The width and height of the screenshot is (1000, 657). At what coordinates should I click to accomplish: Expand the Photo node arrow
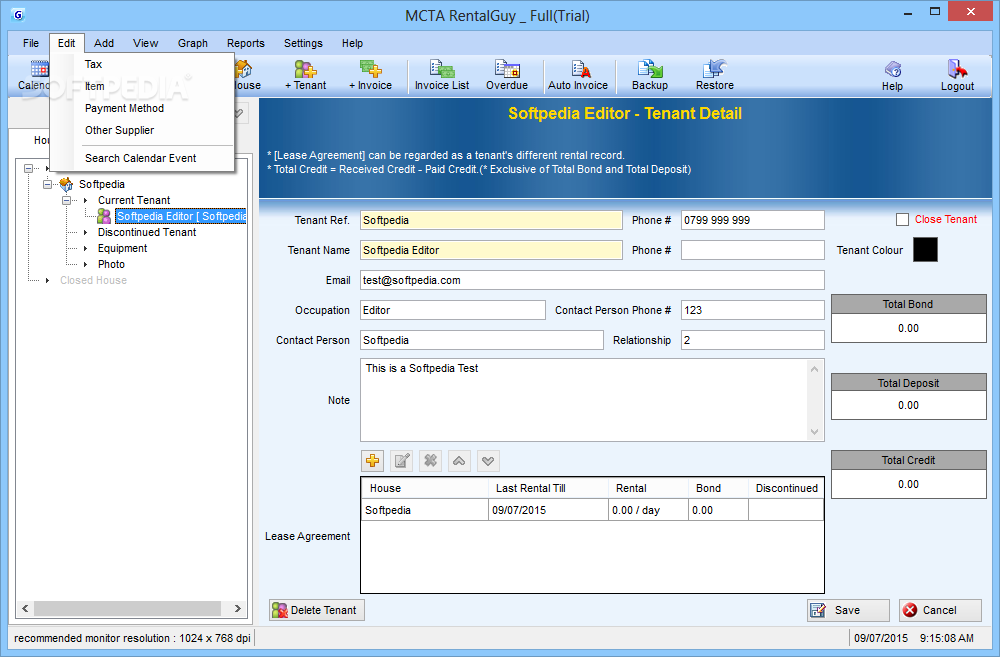85,264
